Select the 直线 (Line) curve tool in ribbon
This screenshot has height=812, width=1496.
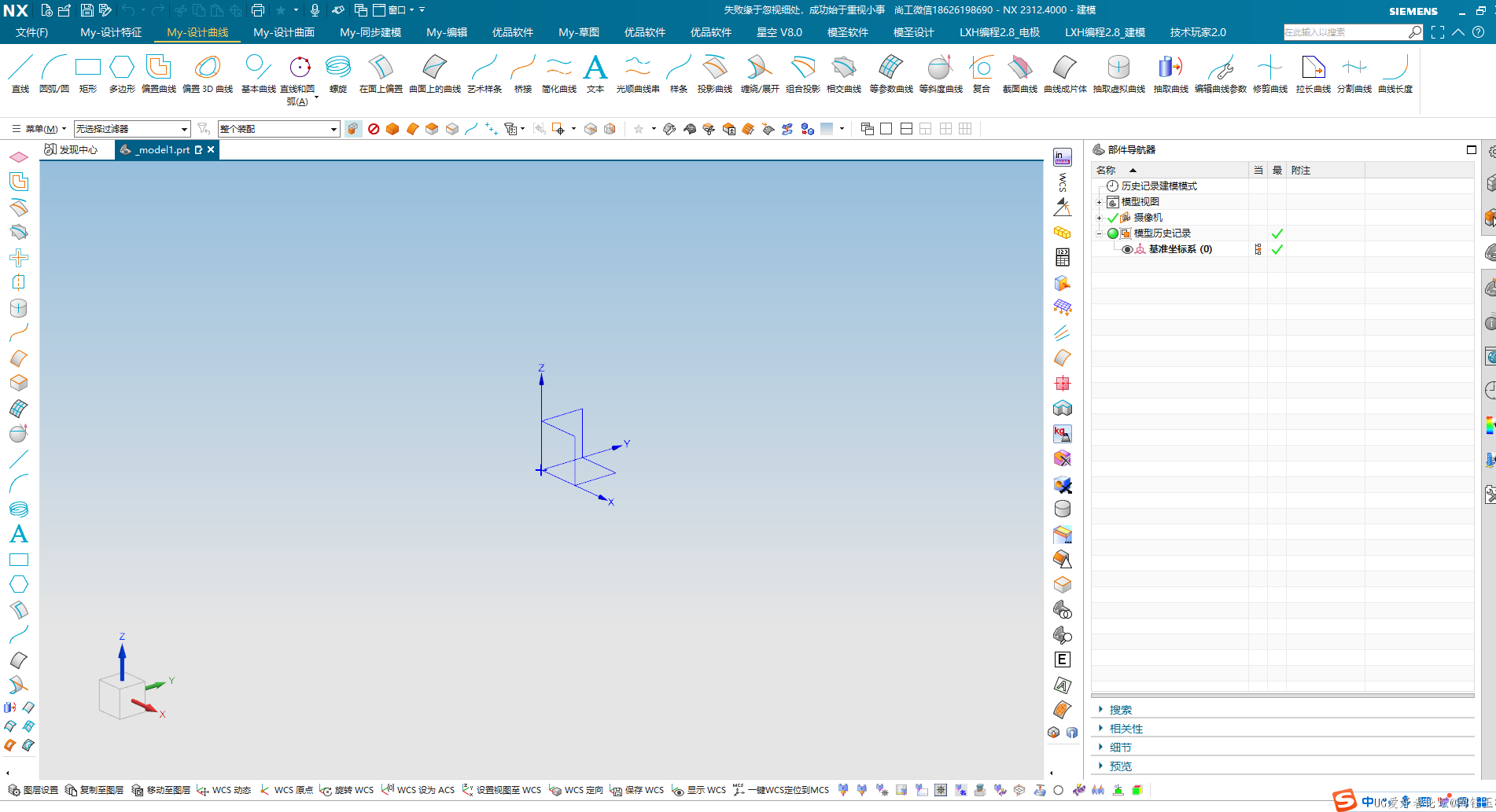(20, 74)
